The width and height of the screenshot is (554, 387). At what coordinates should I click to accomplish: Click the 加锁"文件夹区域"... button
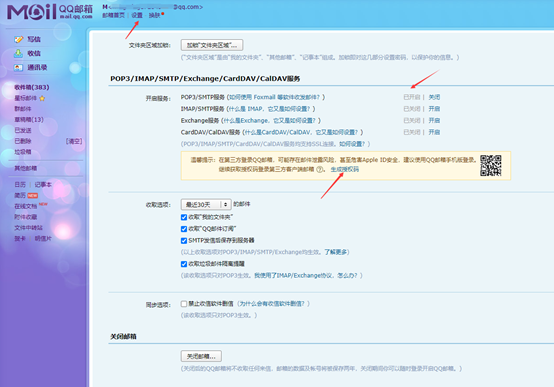(212, 45)
